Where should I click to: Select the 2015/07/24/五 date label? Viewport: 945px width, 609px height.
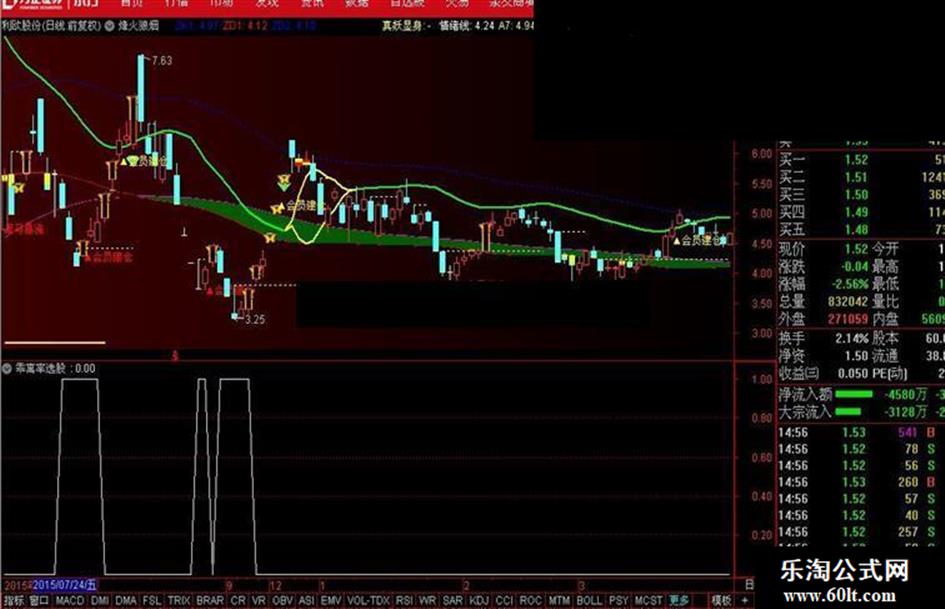coord(64,585)
